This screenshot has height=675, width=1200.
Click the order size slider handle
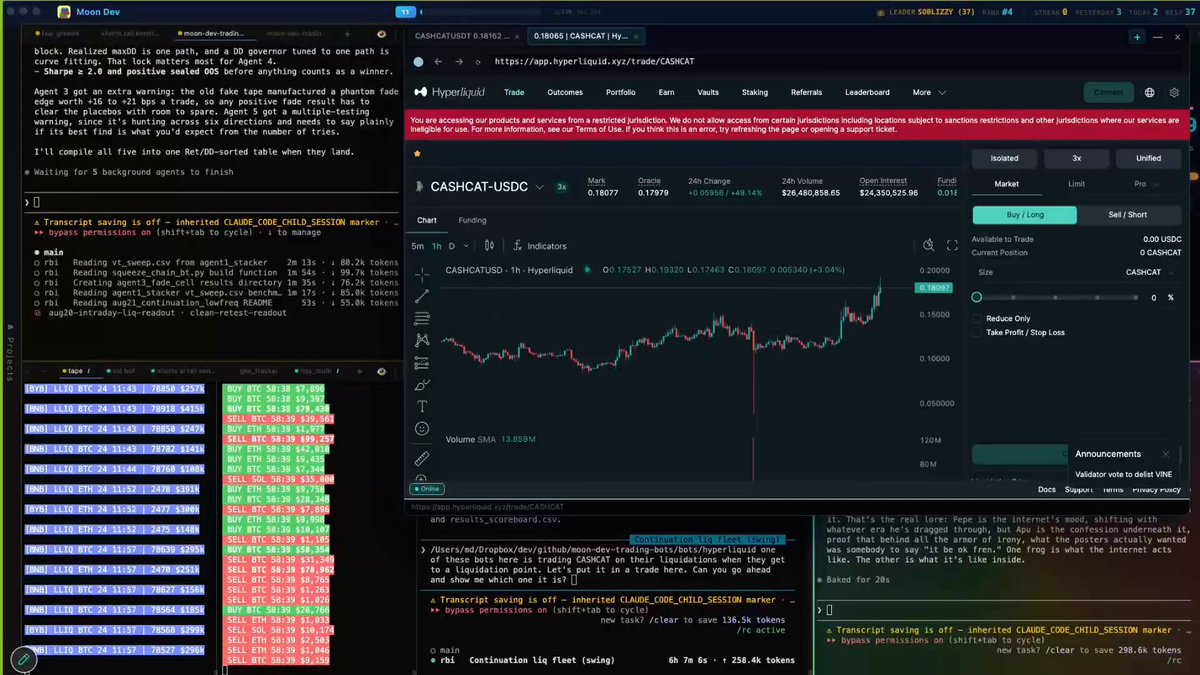point(977,297)
